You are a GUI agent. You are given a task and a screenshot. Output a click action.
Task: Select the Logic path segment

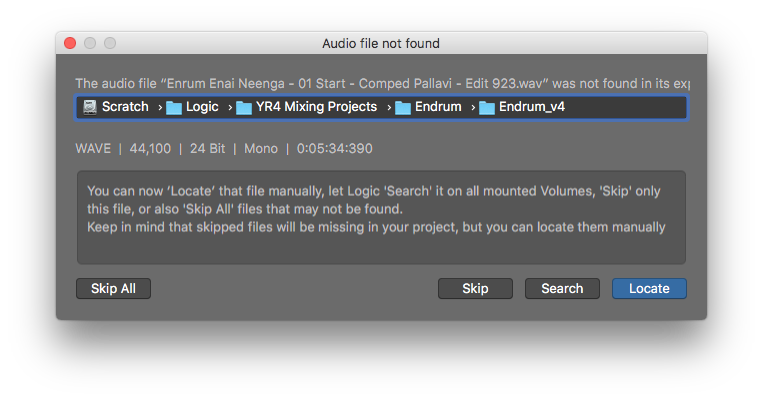point(202,107)
